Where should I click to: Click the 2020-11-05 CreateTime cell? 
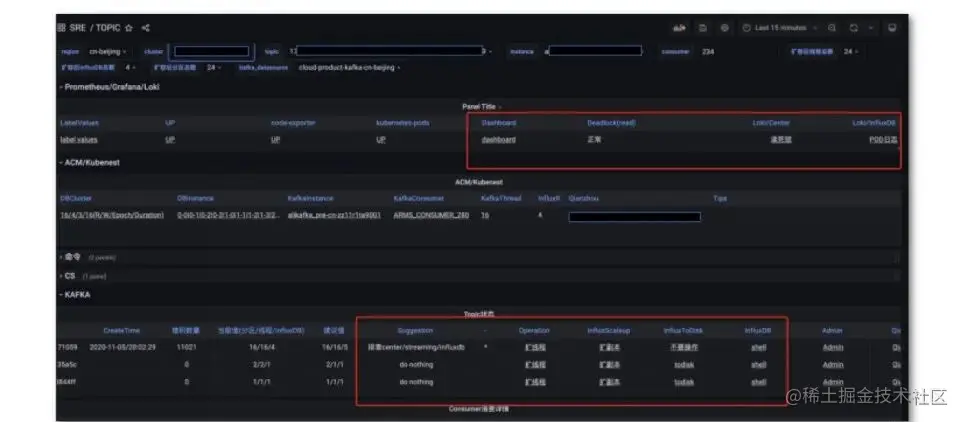coord(121,347)
